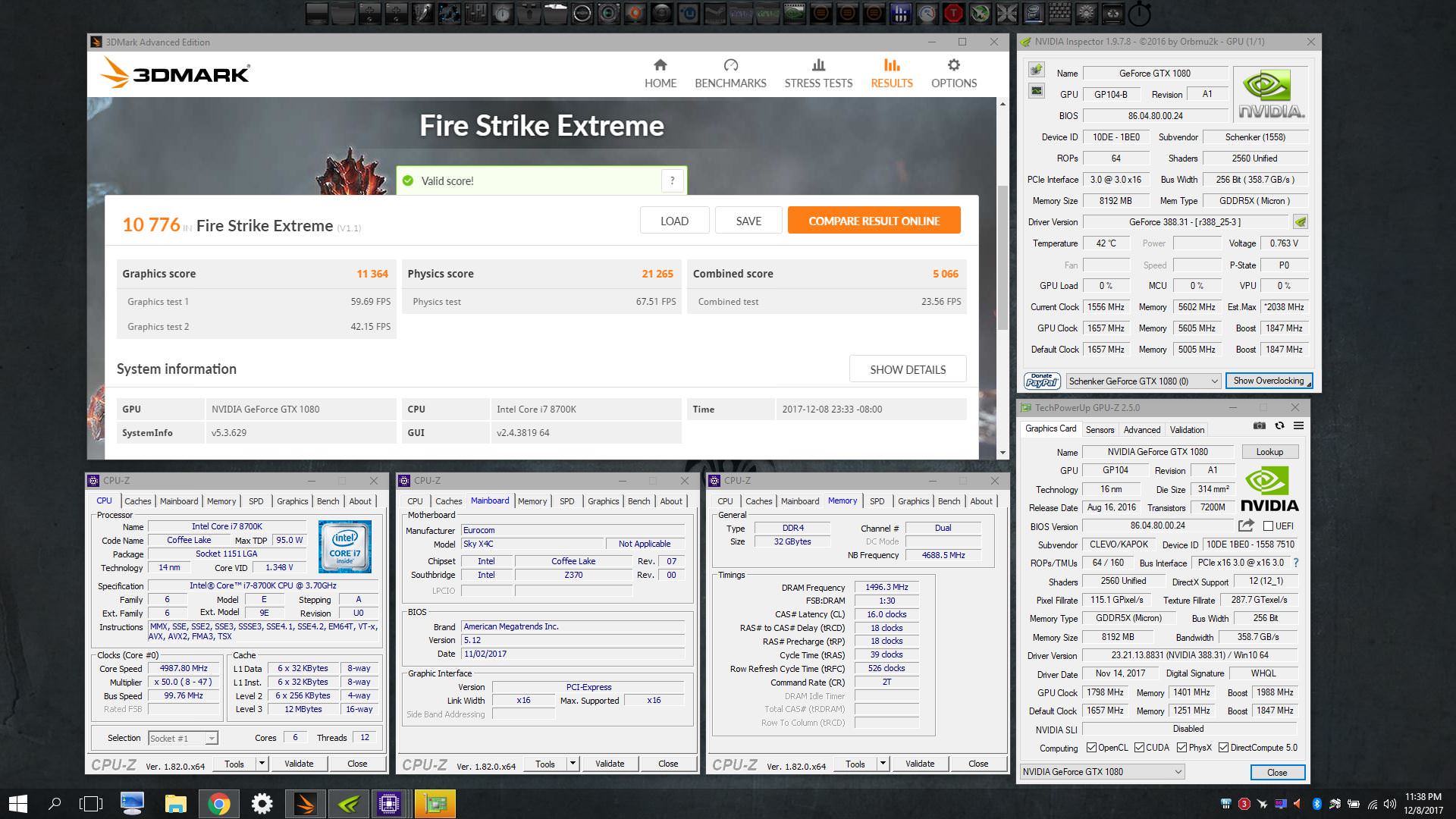1456x819 pixels.
Task: Switch to Sensors tab in GPU-Z
Action: (x=1100, y=430)
